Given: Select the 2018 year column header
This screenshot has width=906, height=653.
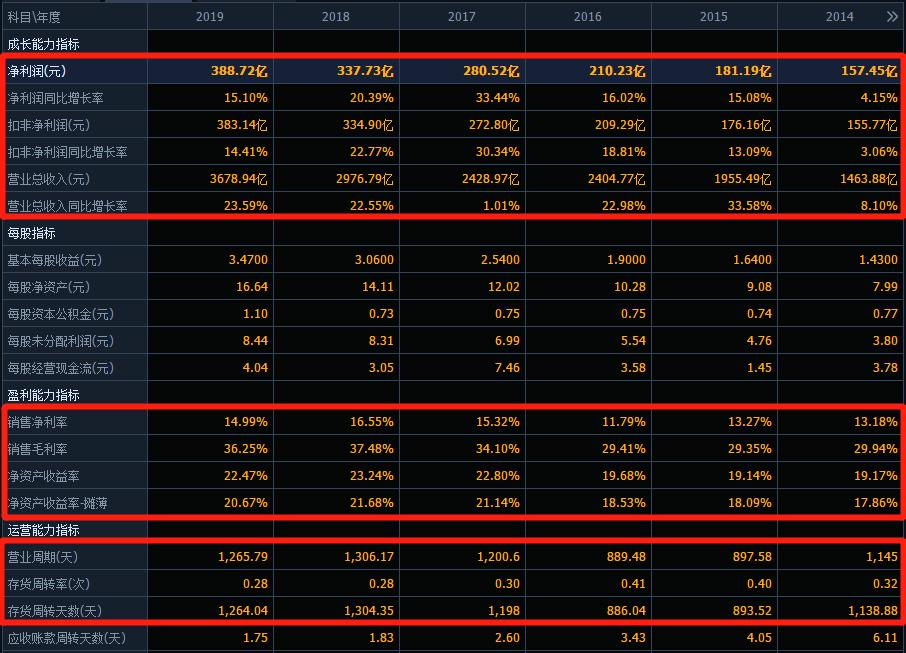Looking at the screenshot, I should (336, 17).
